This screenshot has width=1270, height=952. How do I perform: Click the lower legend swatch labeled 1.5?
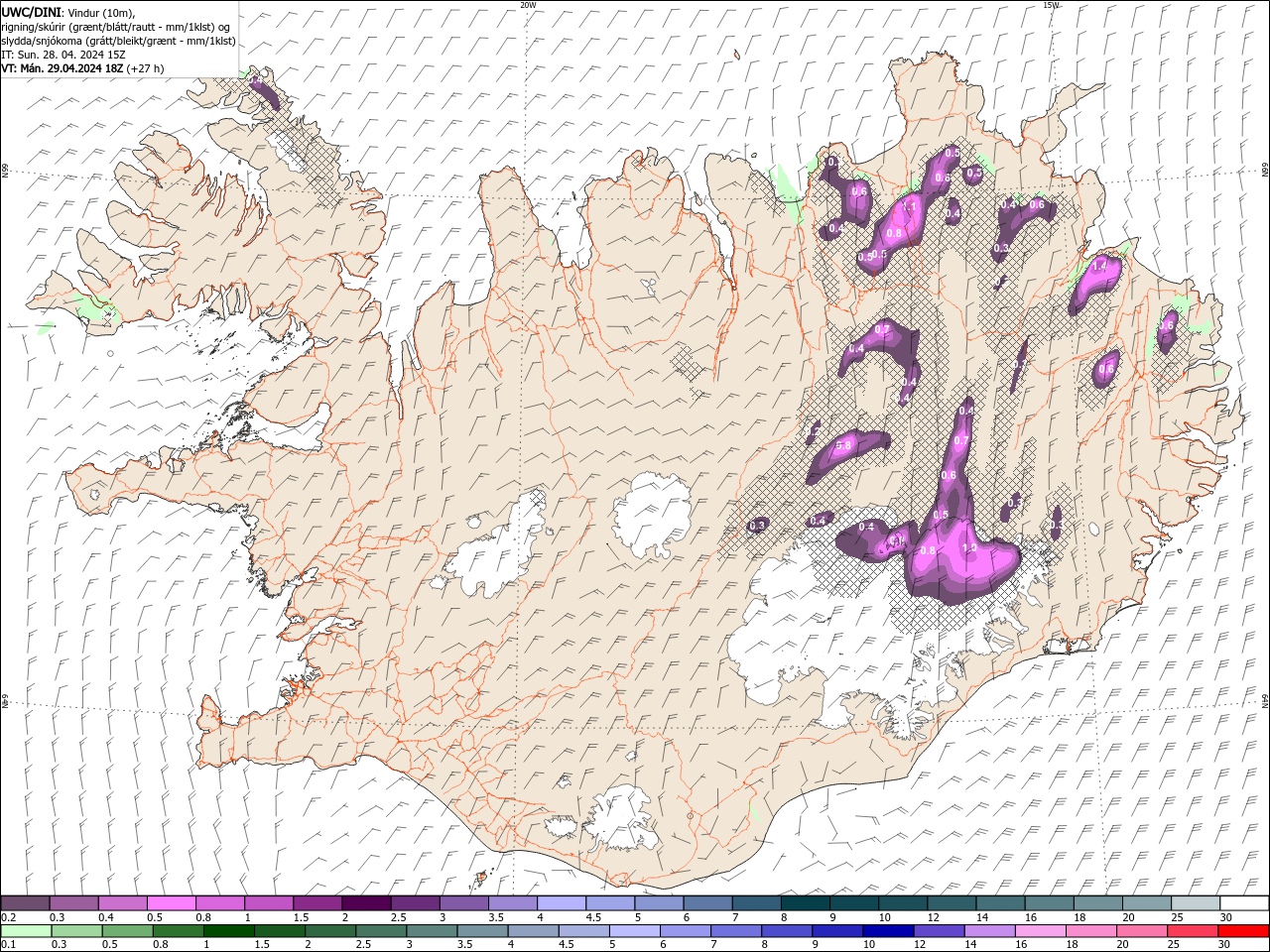[x=280, y=931]
